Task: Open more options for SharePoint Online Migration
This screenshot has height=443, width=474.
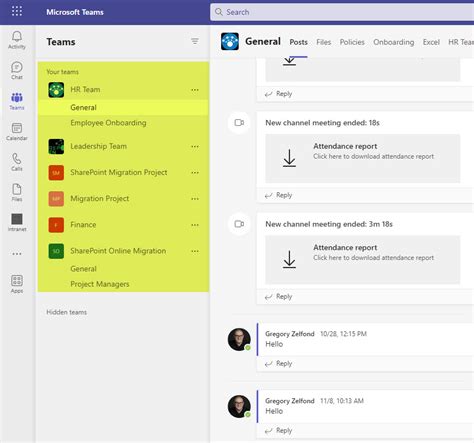Action: click(195, 251)
